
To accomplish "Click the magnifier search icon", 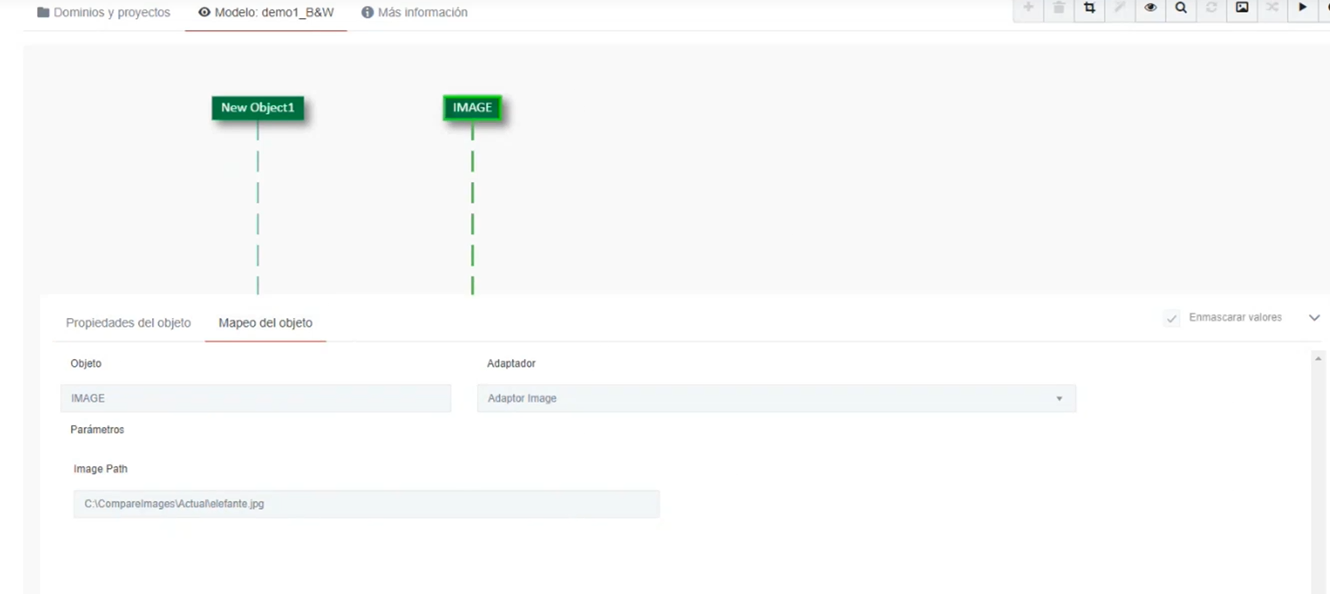I will point(1181,8).
